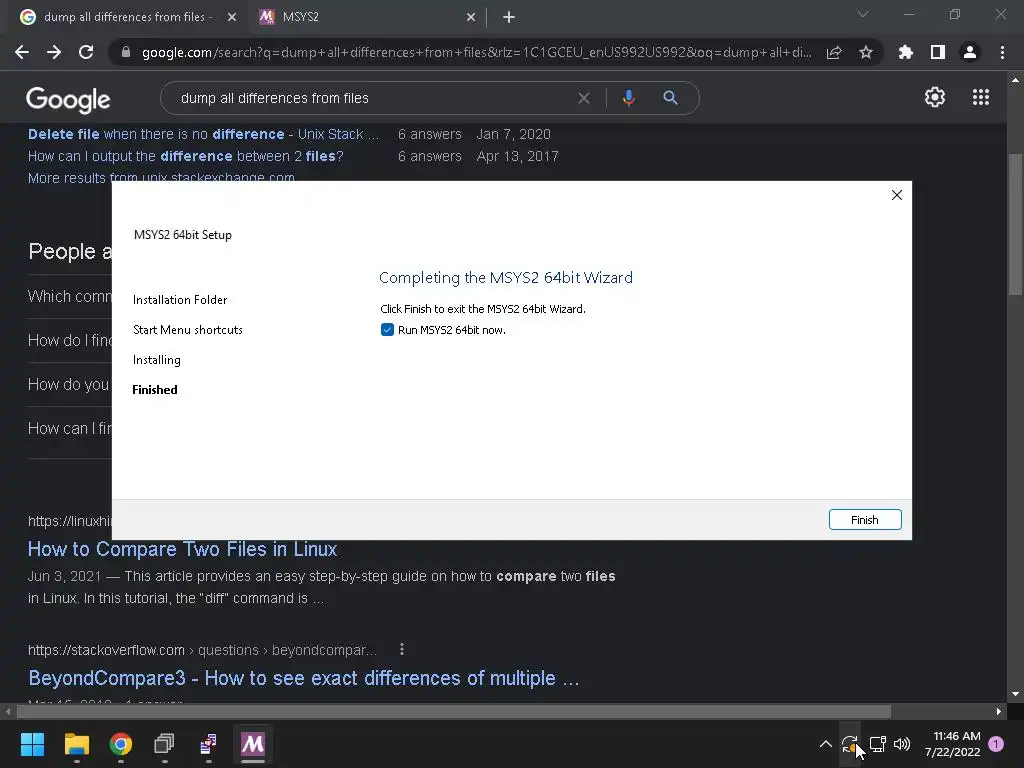Open installer app icon in taskbar
The width and height of the screenshot is (1024, 768).
208,744
